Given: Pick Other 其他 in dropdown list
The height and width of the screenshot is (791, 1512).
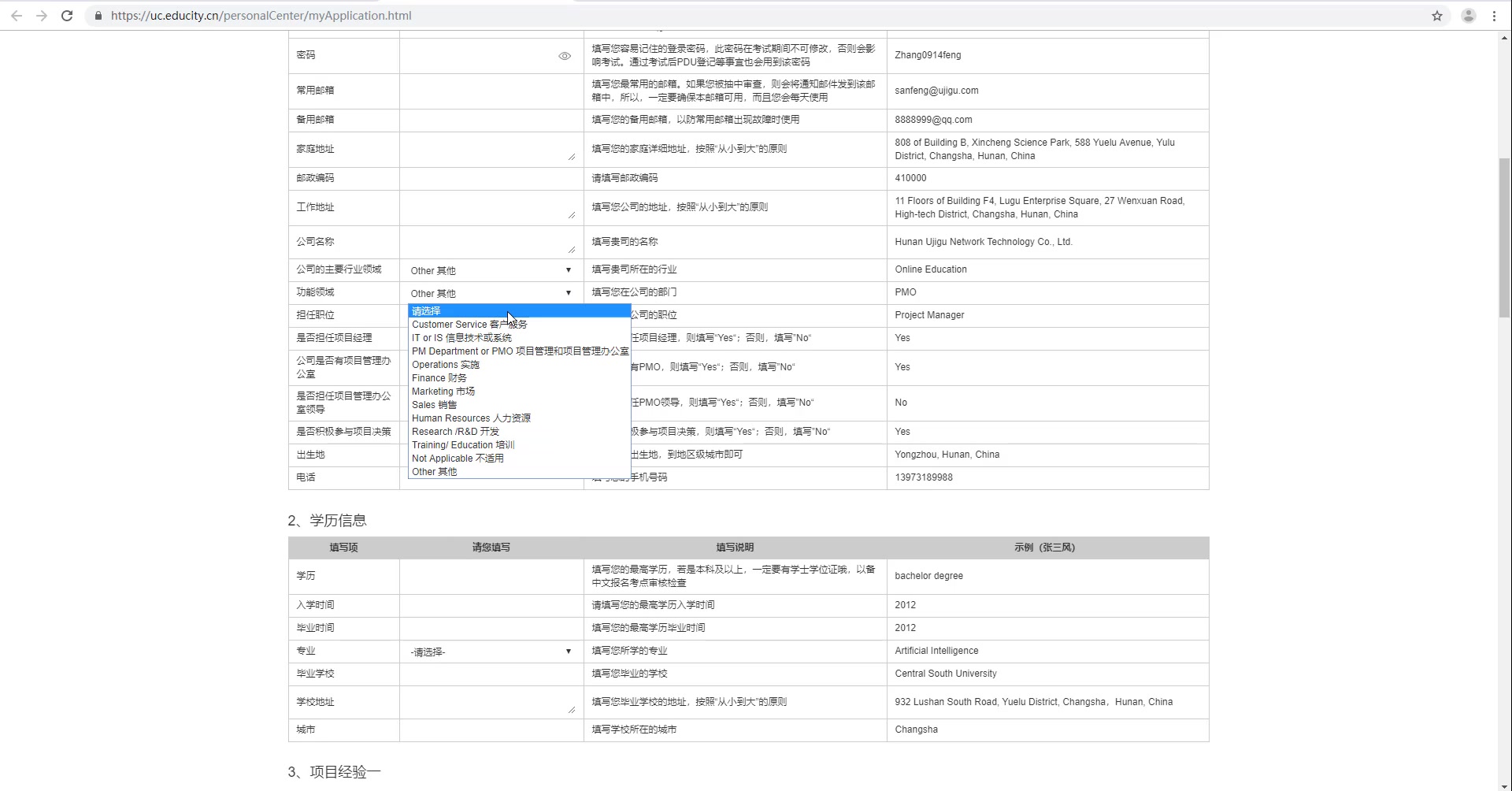Looking at the screenshot, I should click(519, 472).
